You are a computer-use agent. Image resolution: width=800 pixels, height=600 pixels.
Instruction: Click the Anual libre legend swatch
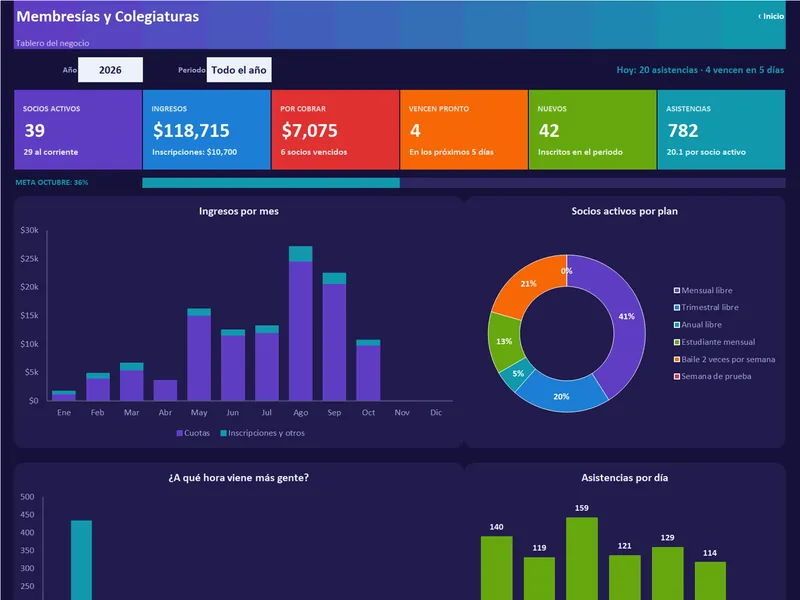(x=677, y=324)
